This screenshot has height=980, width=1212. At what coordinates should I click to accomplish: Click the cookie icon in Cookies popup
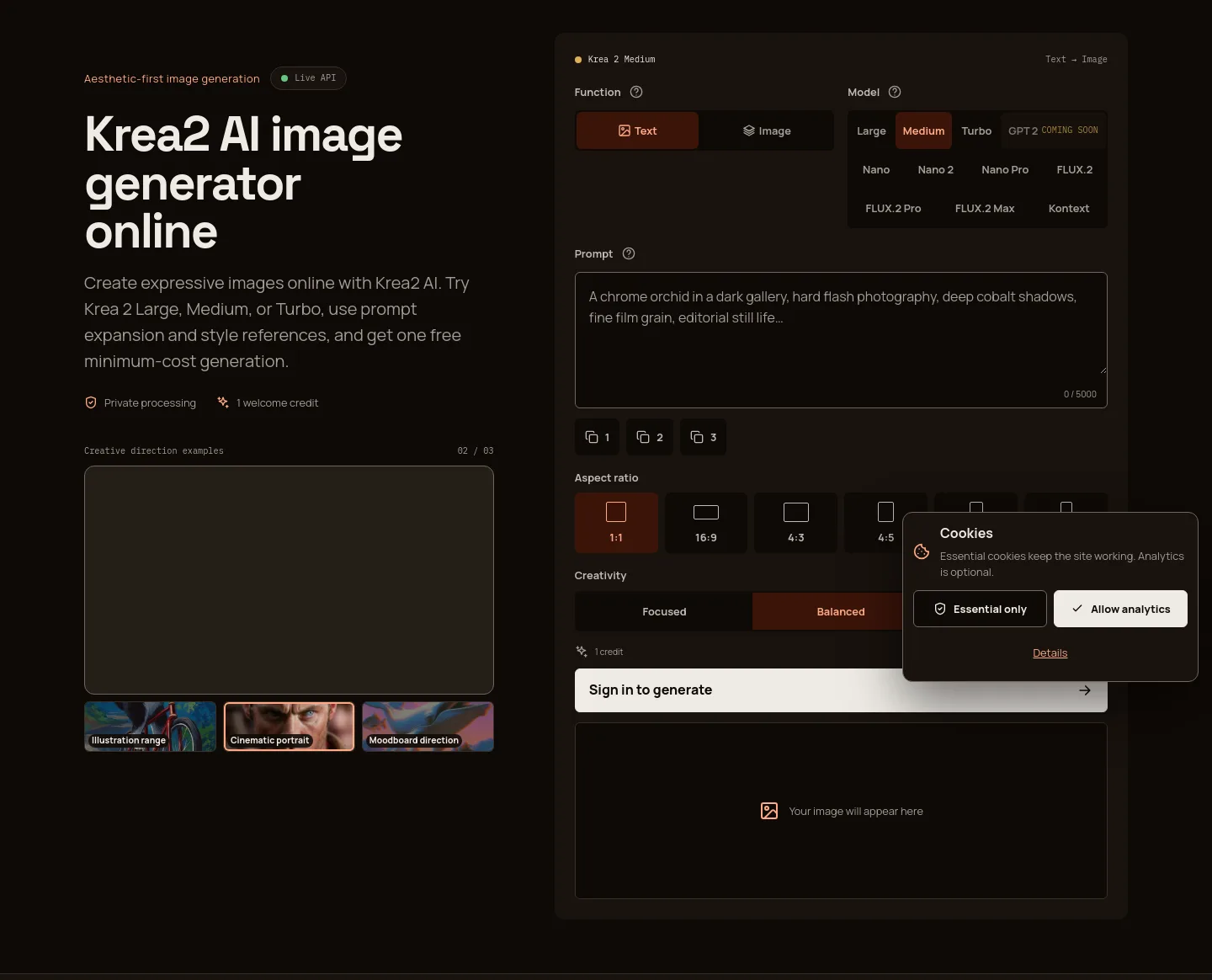922,551
